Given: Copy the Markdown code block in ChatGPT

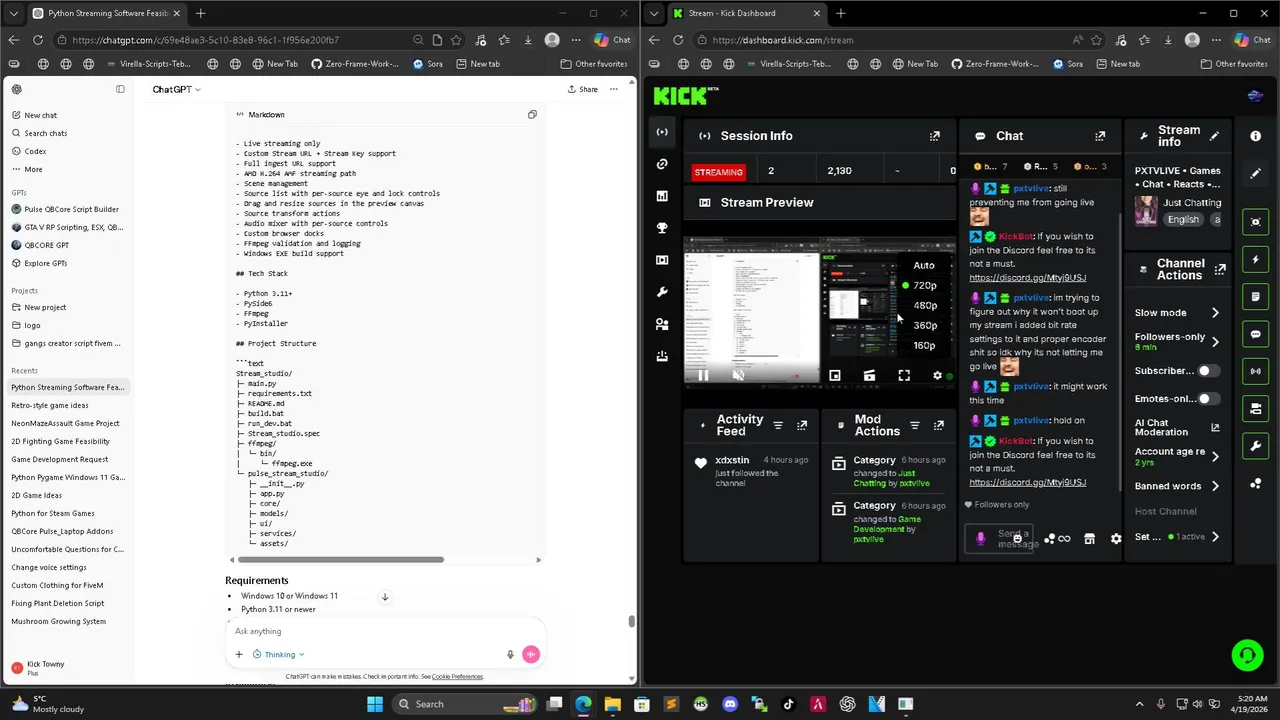Looking at the screenshot, I should tap(532, 114).
